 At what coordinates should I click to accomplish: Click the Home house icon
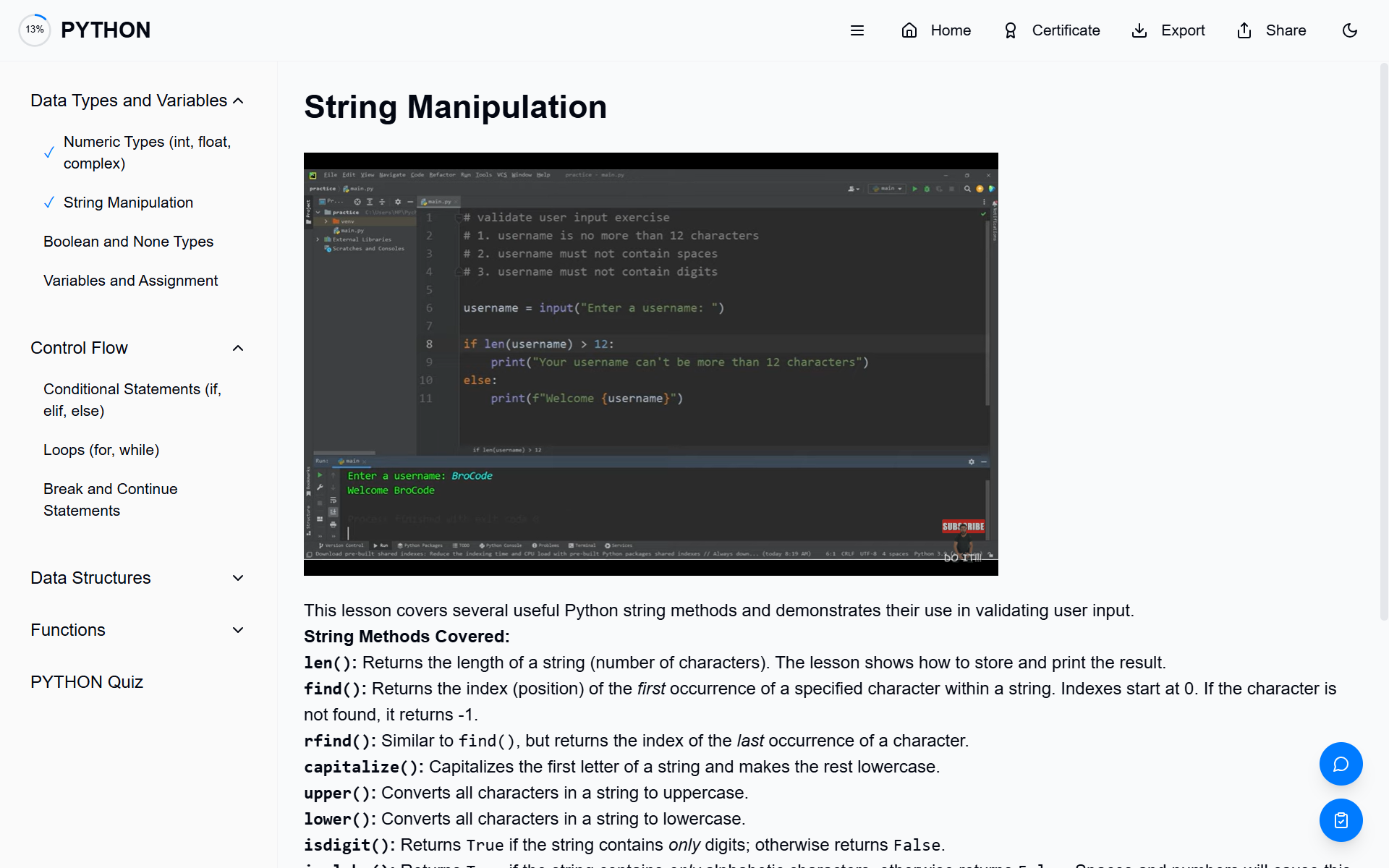pos(909,30)
